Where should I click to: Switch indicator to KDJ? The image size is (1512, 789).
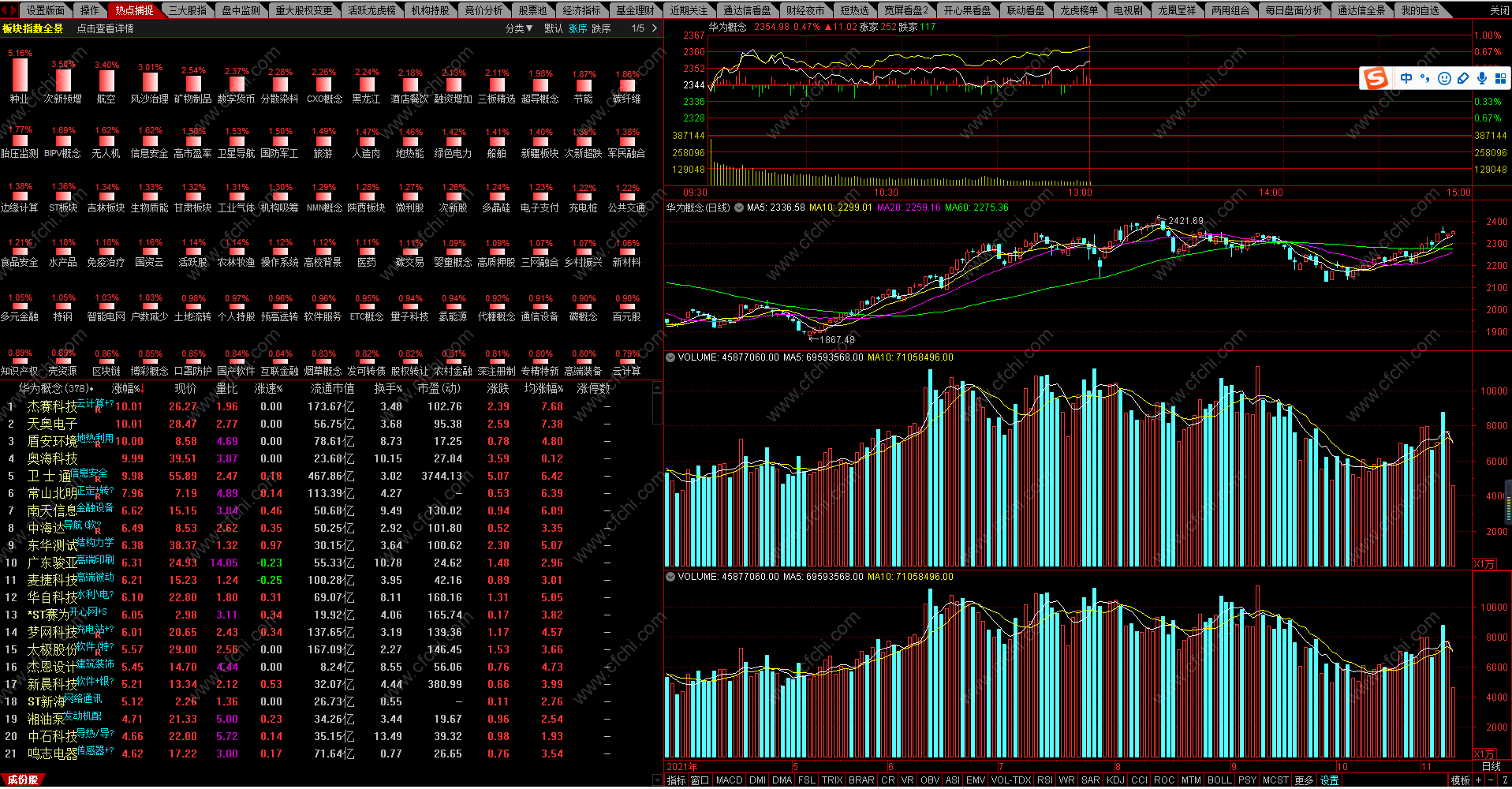(x=1115, y=780)
